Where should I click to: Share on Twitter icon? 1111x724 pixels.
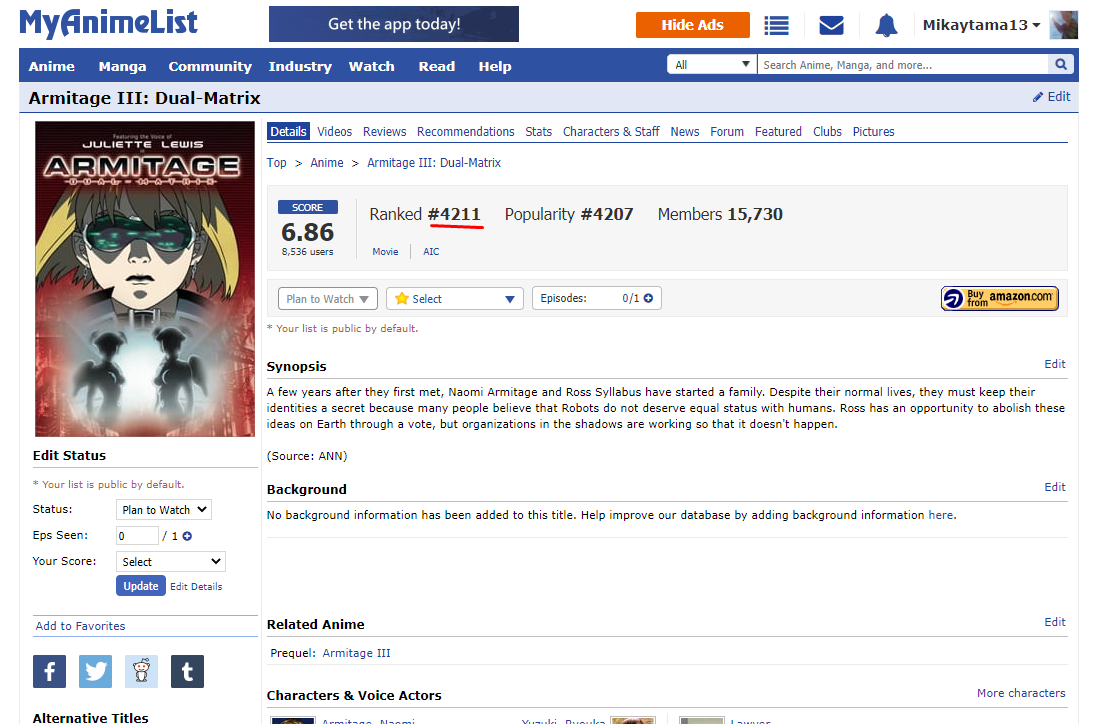[95, 671]
